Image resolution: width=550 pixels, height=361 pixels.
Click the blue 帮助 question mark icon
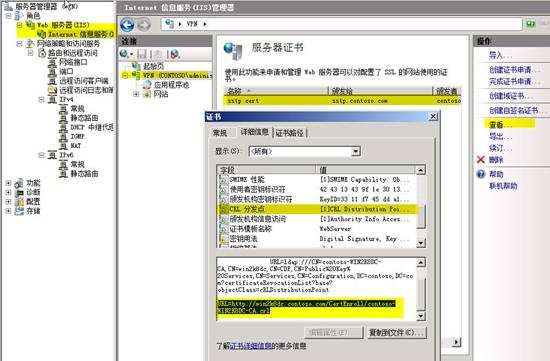point(481,174)
